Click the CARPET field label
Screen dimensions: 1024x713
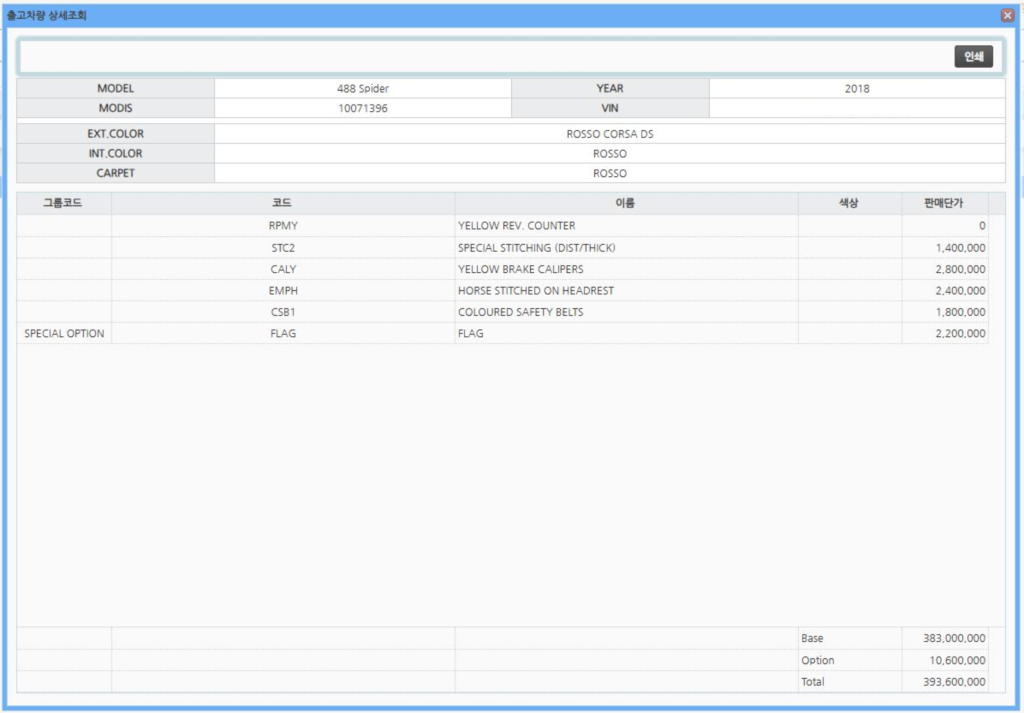click(116, 173)
